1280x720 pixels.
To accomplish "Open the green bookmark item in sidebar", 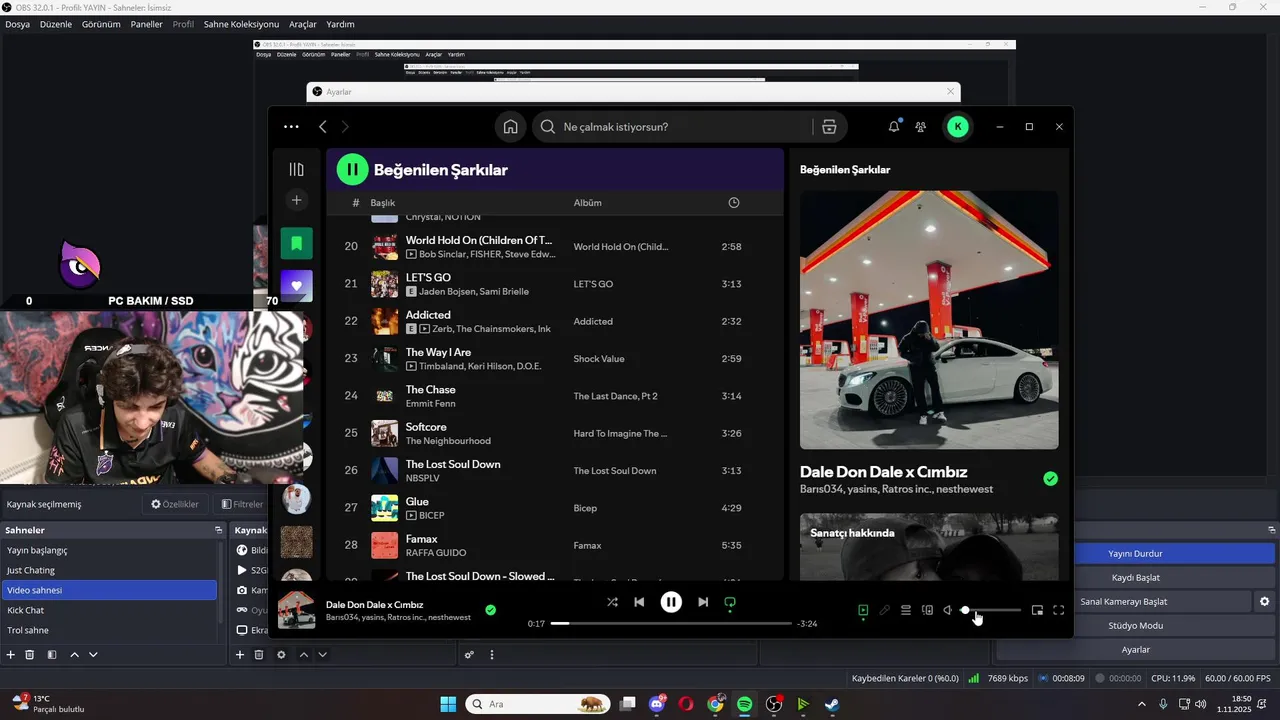I will (296, 243).
